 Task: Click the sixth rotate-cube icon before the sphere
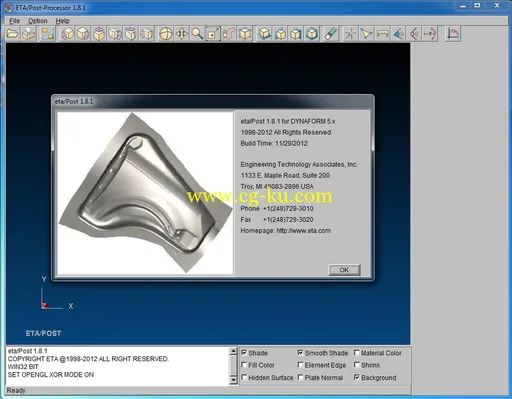(147, 34)
